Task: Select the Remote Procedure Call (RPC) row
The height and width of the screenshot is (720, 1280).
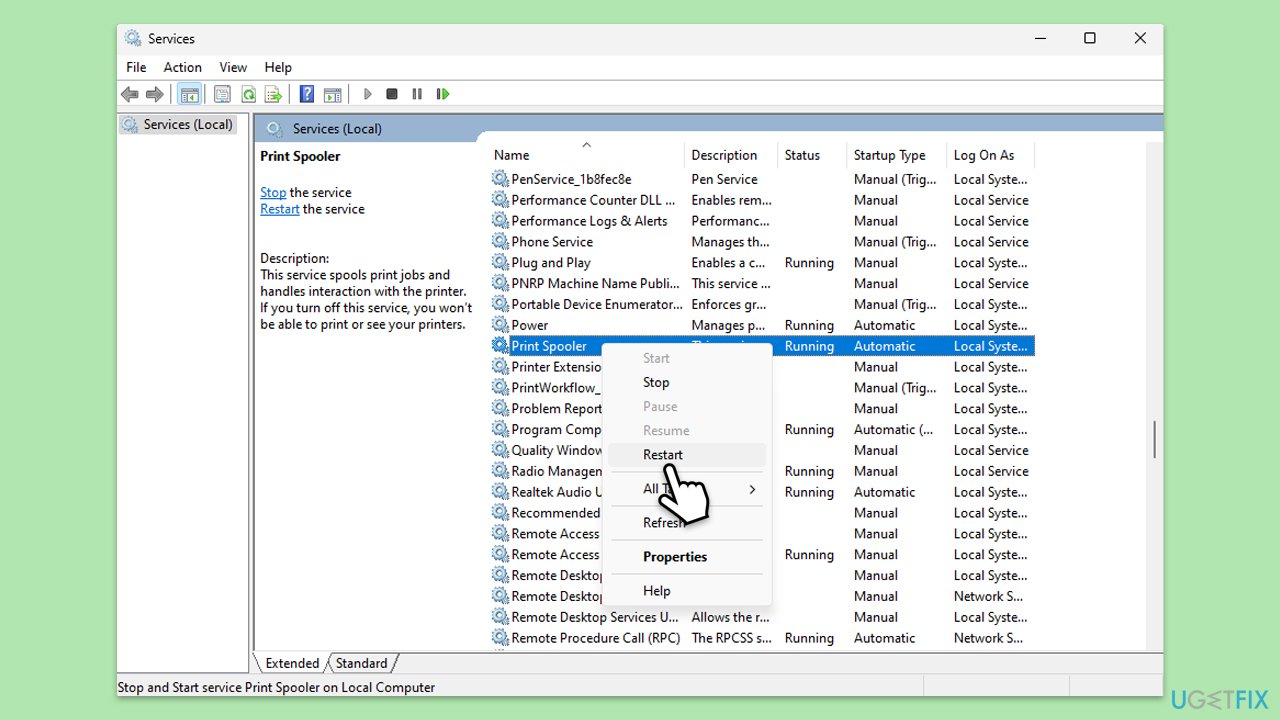Action: 762,638
